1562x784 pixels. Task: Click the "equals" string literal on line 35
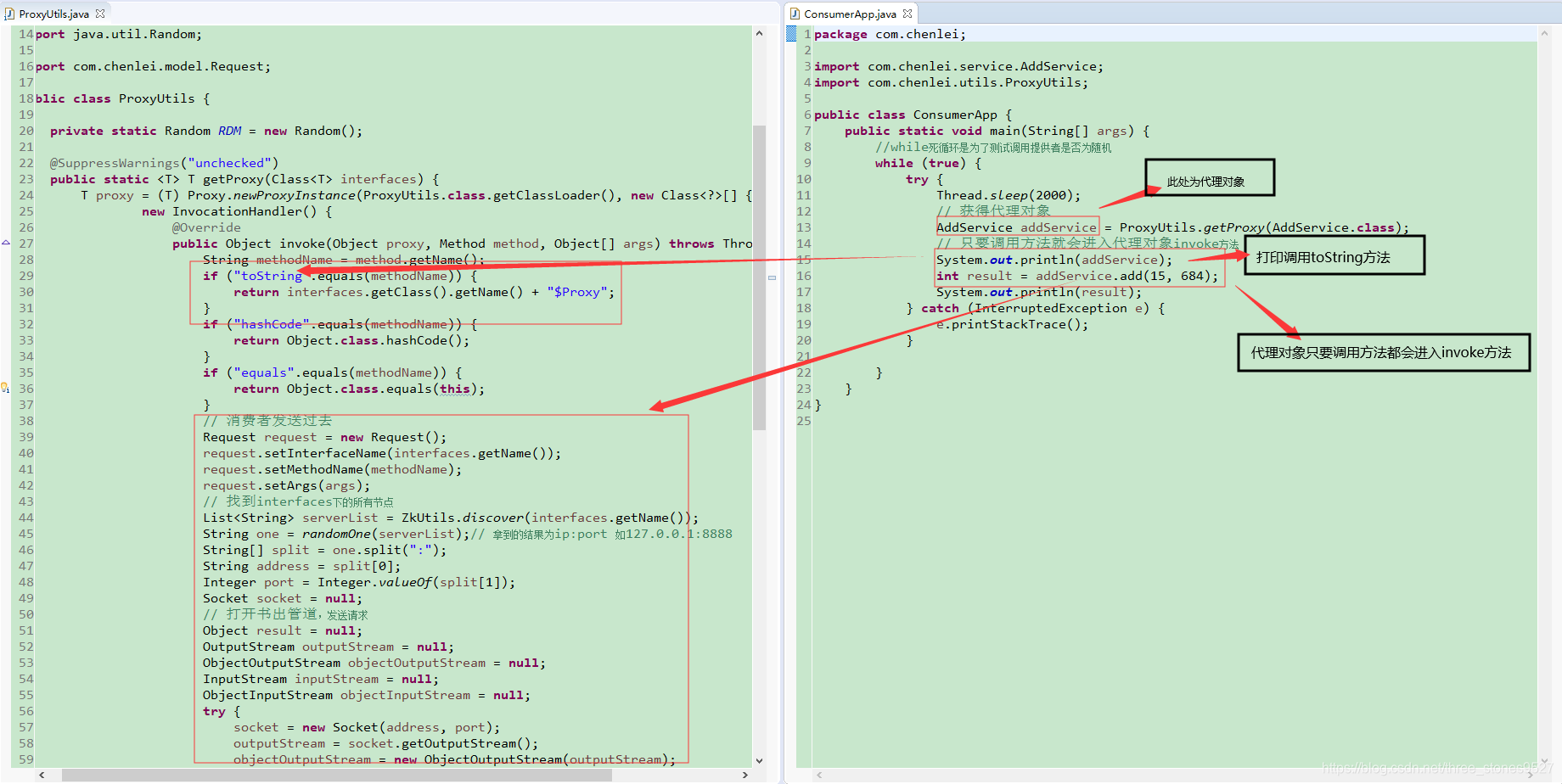pos(264,372)
